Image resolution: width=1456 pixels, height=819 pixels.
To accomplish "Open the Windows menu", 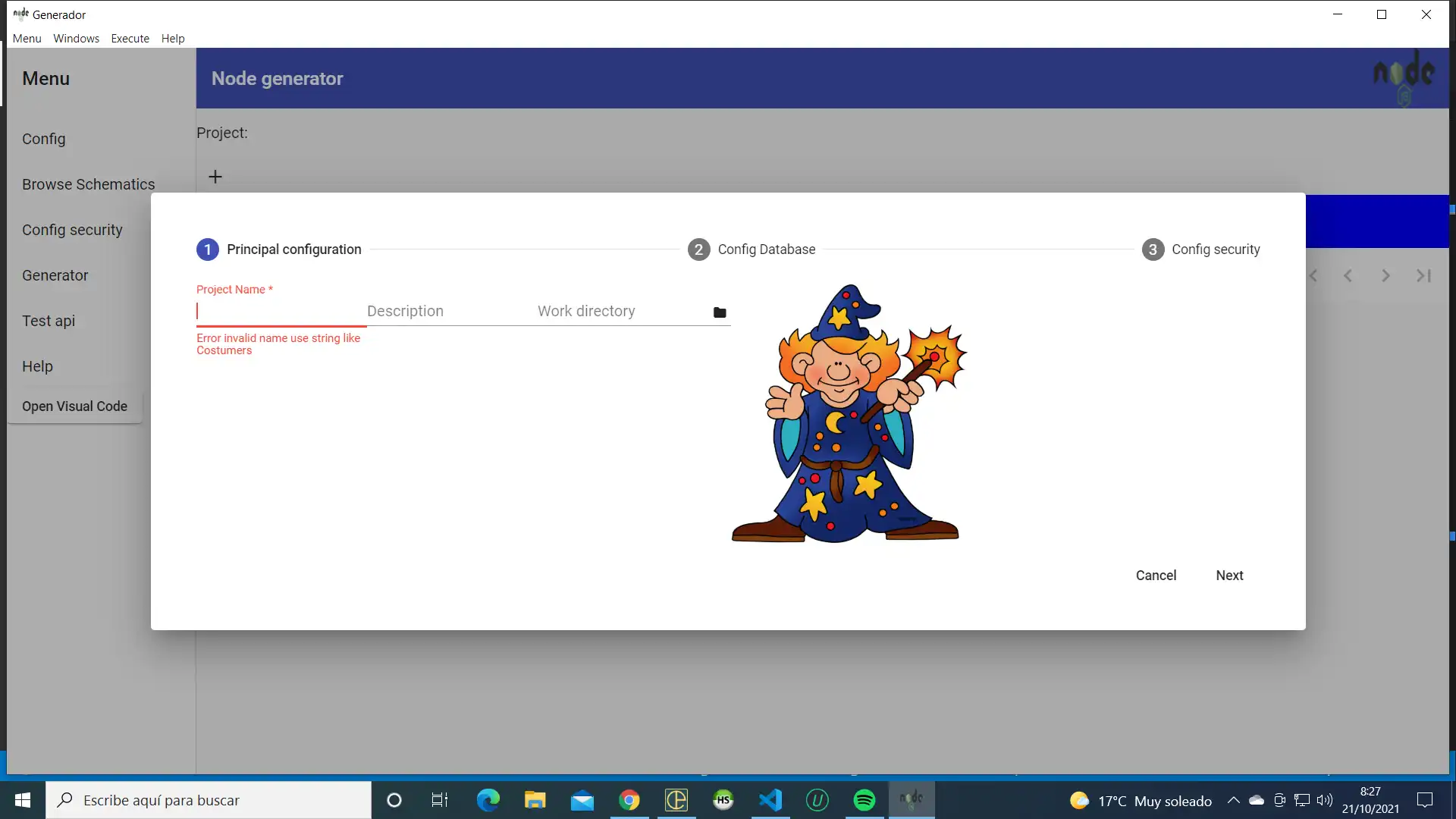I will pos(76,39).
